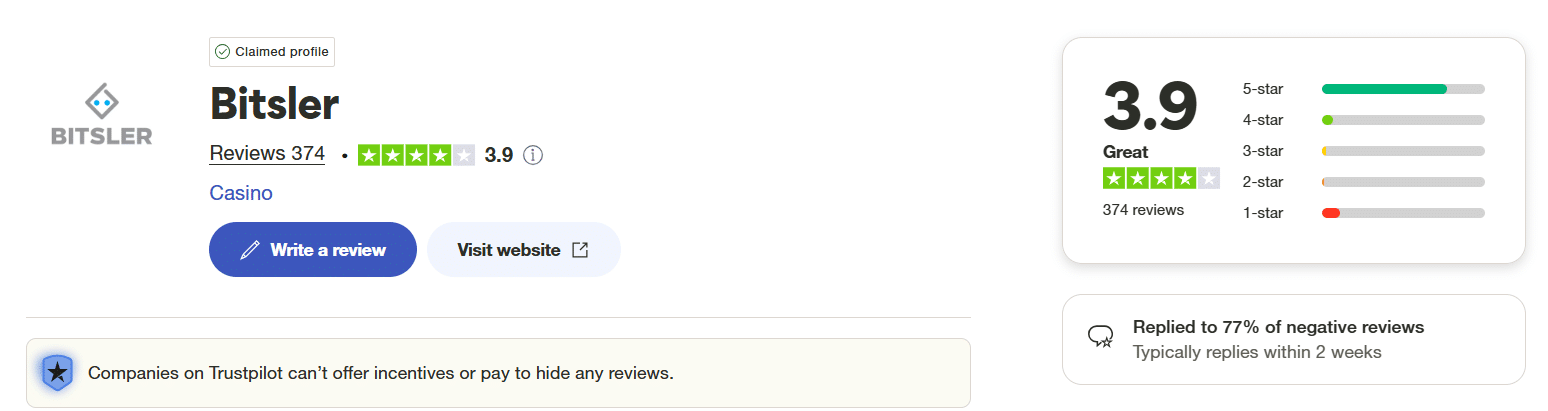Click the Bitsler logo thumbnail

[101, 115]
